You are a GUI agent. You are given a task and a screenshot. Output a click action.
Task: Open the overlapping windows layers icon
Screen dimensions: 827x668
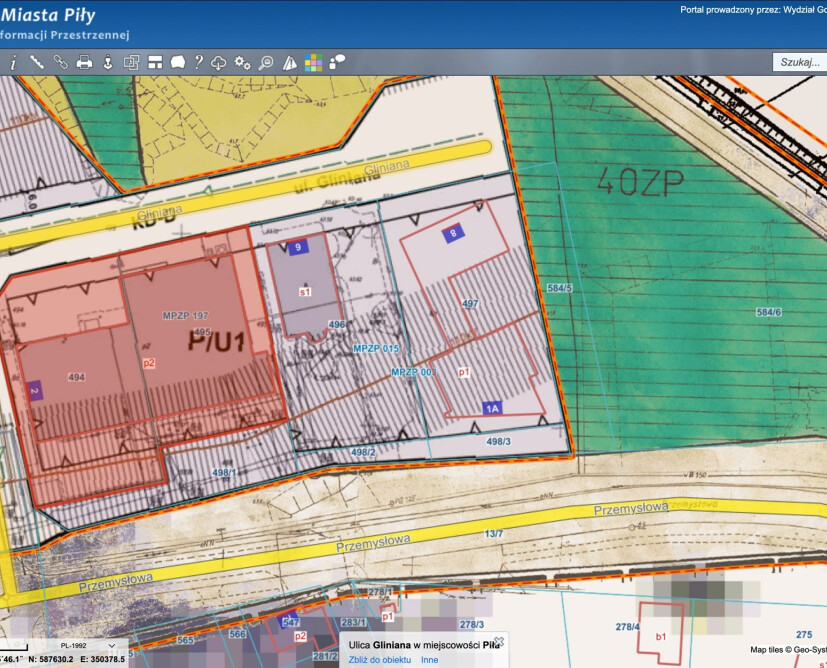tap(131, 62)
